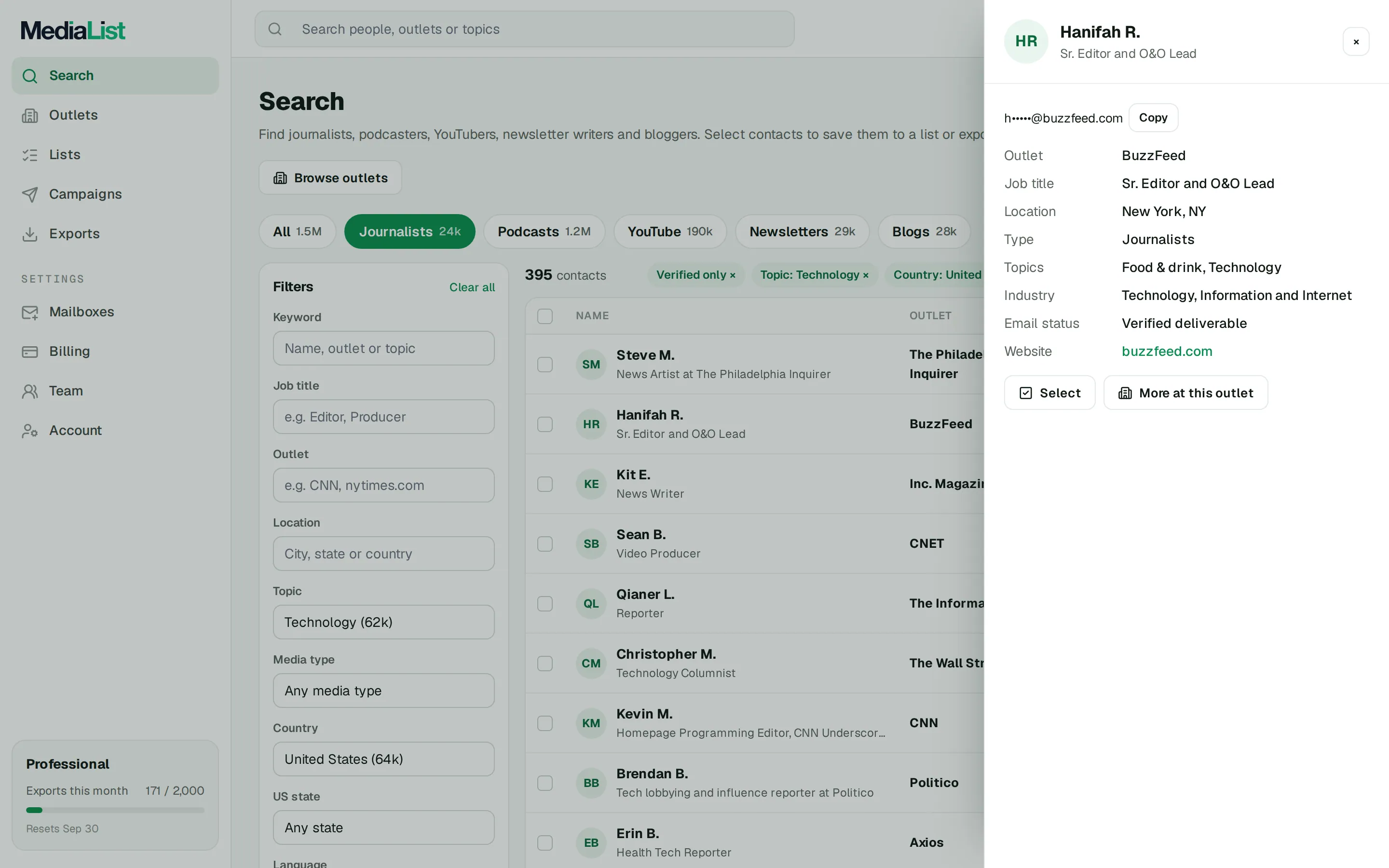Click the EB avatar for Erin B.

[x=591, y=843]
